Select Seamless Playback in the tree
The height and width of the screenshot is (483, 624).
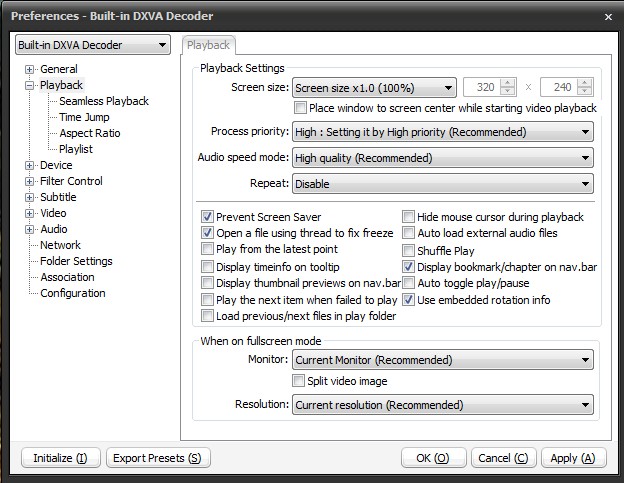[104, 101]
